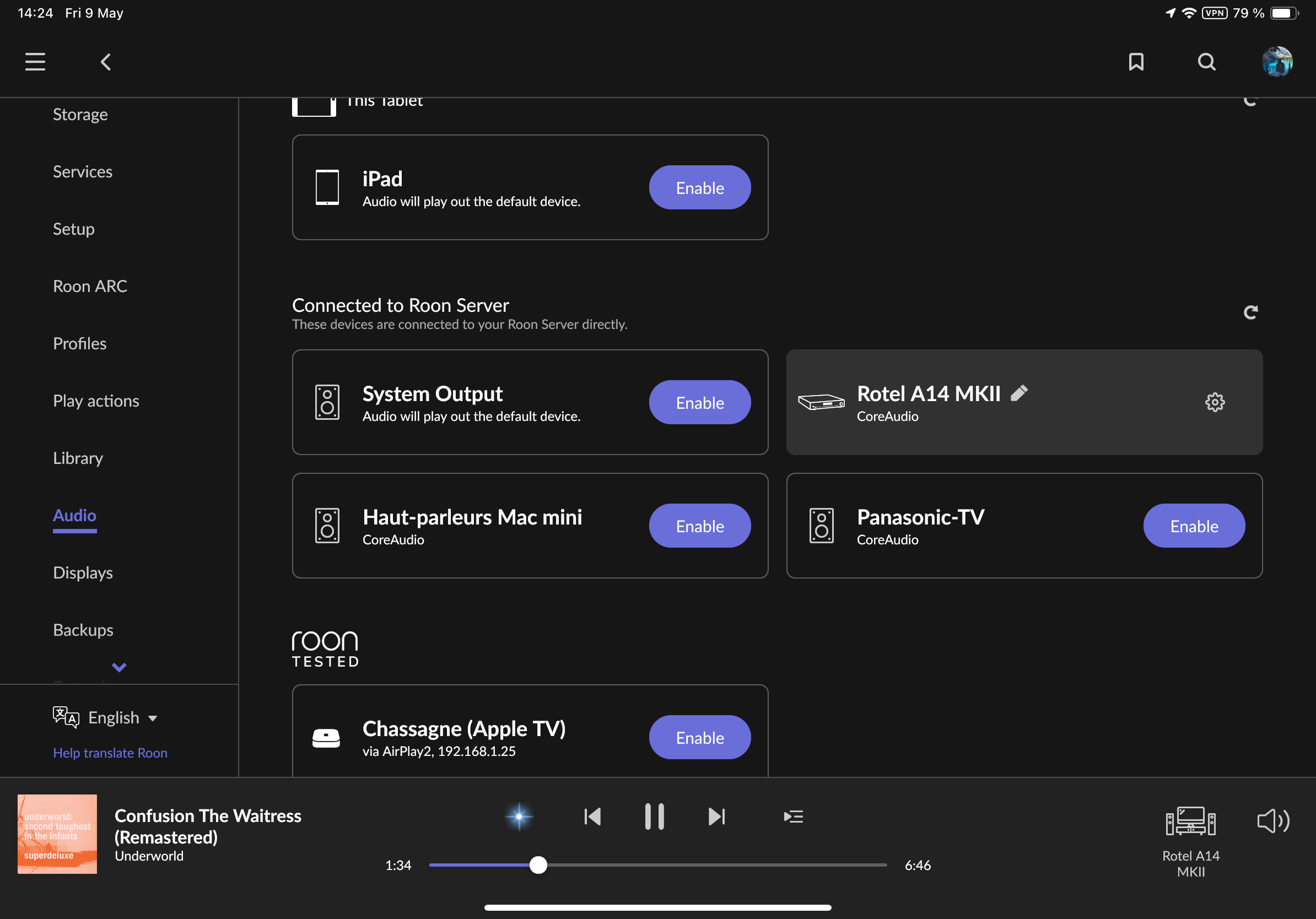Follow the Help translate Roon link
Viewport: 1316px width, 919px height.
click(110, 752)
